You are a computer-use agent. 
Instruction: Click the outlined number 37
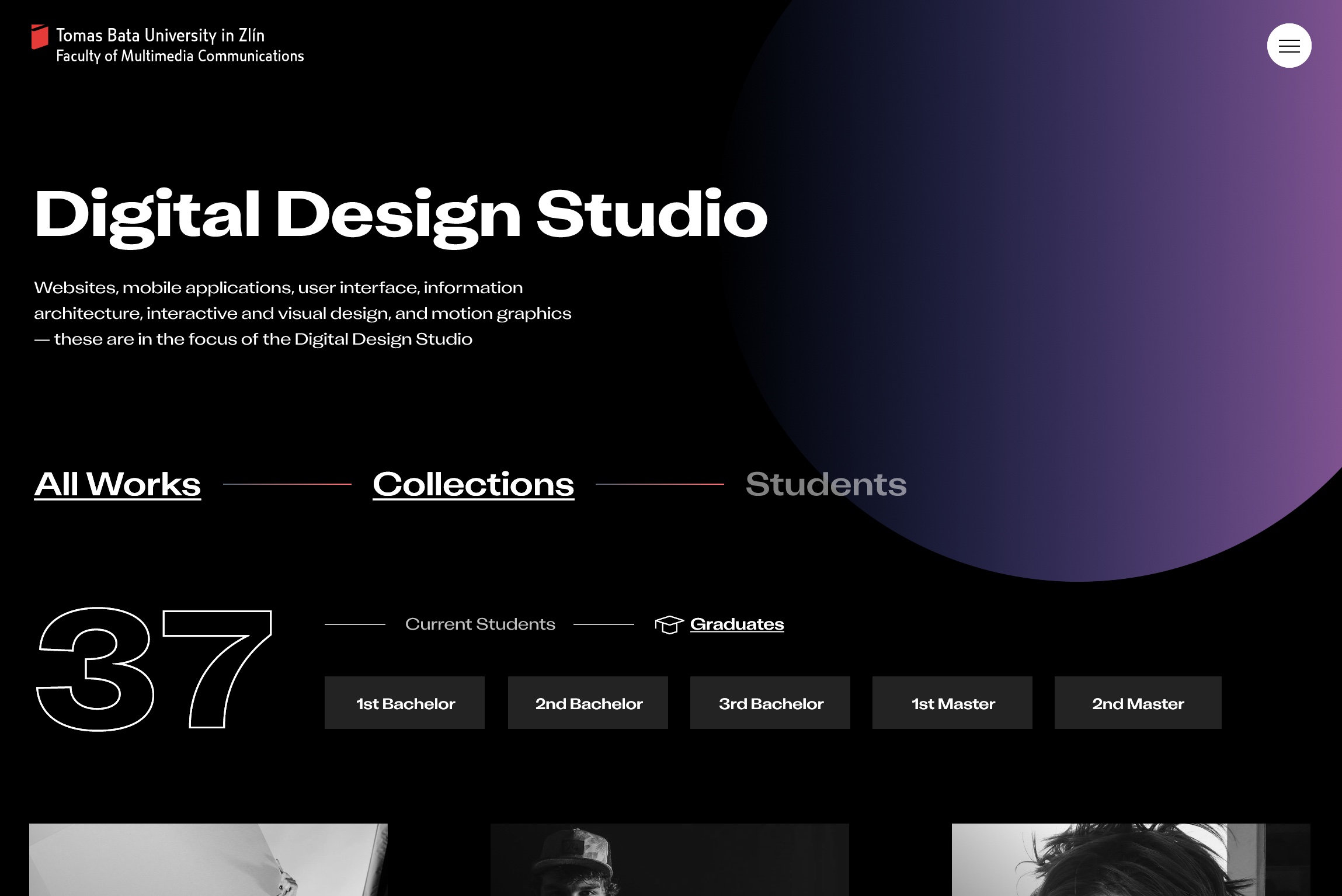(154, 669)
